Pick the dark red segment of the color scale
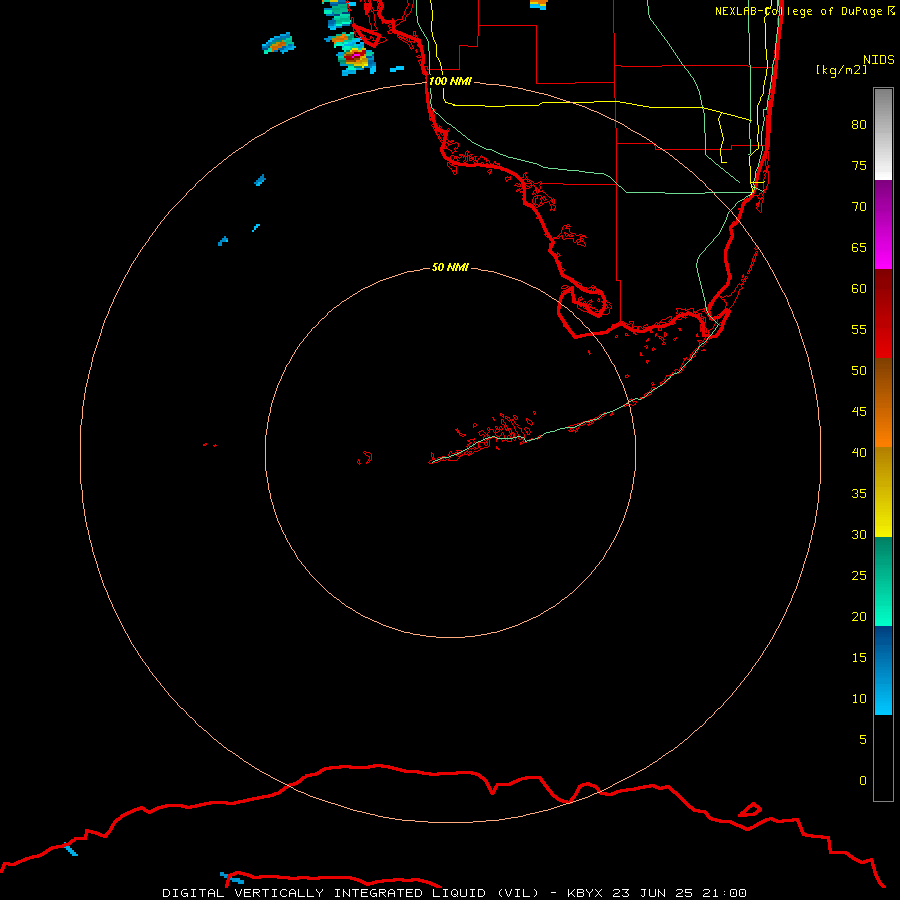Viewport: 900px width, 900px height. pos(883,313)
